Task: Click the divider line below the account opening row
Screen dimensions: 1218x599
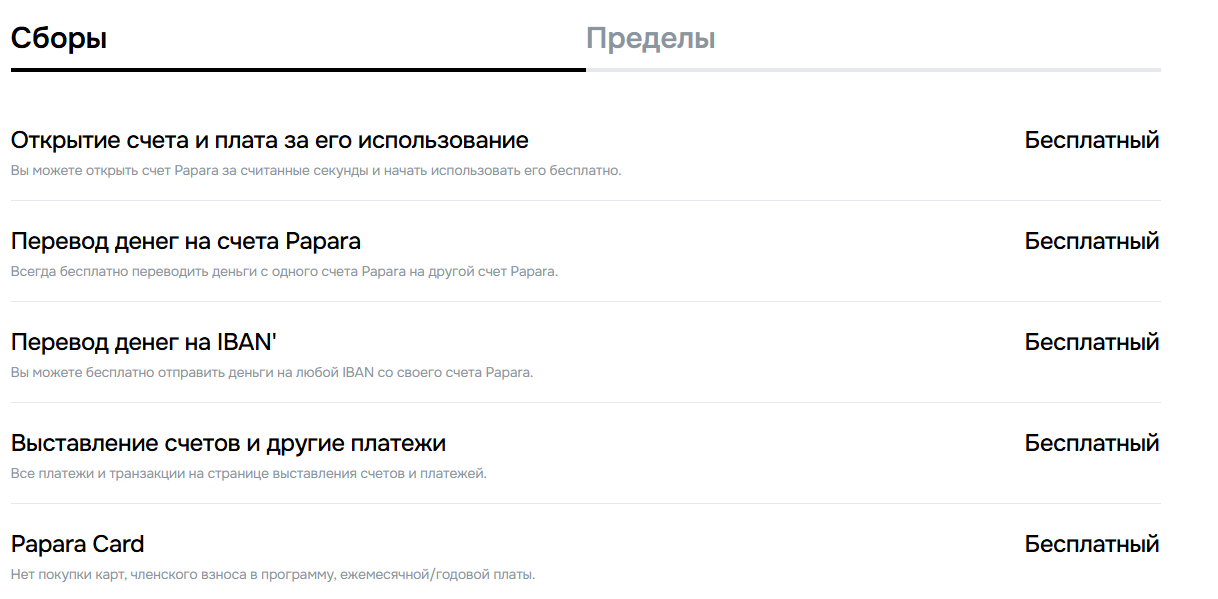Action: click(585, 200)
